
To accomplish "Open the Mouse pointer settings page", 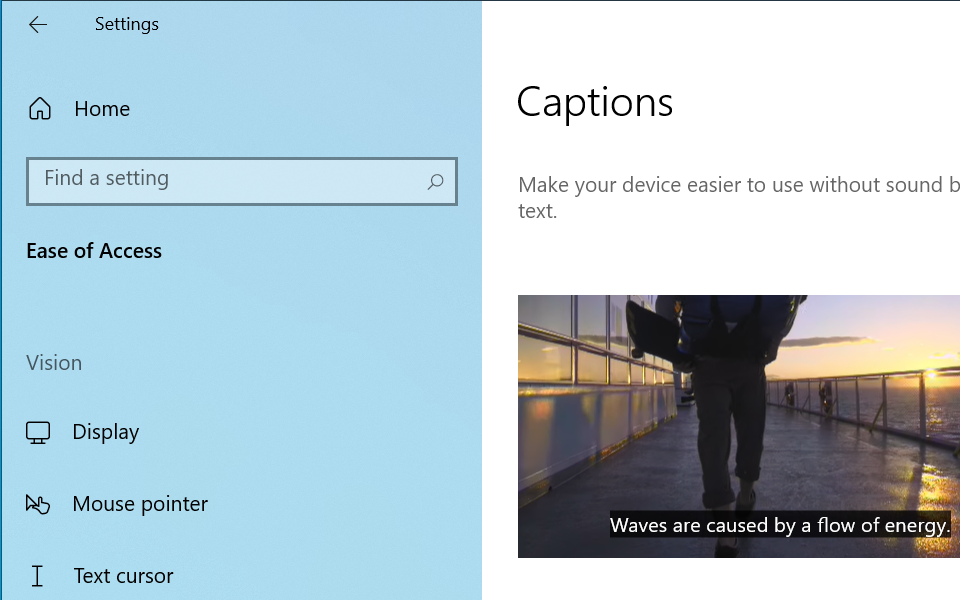I will (140, 503).
